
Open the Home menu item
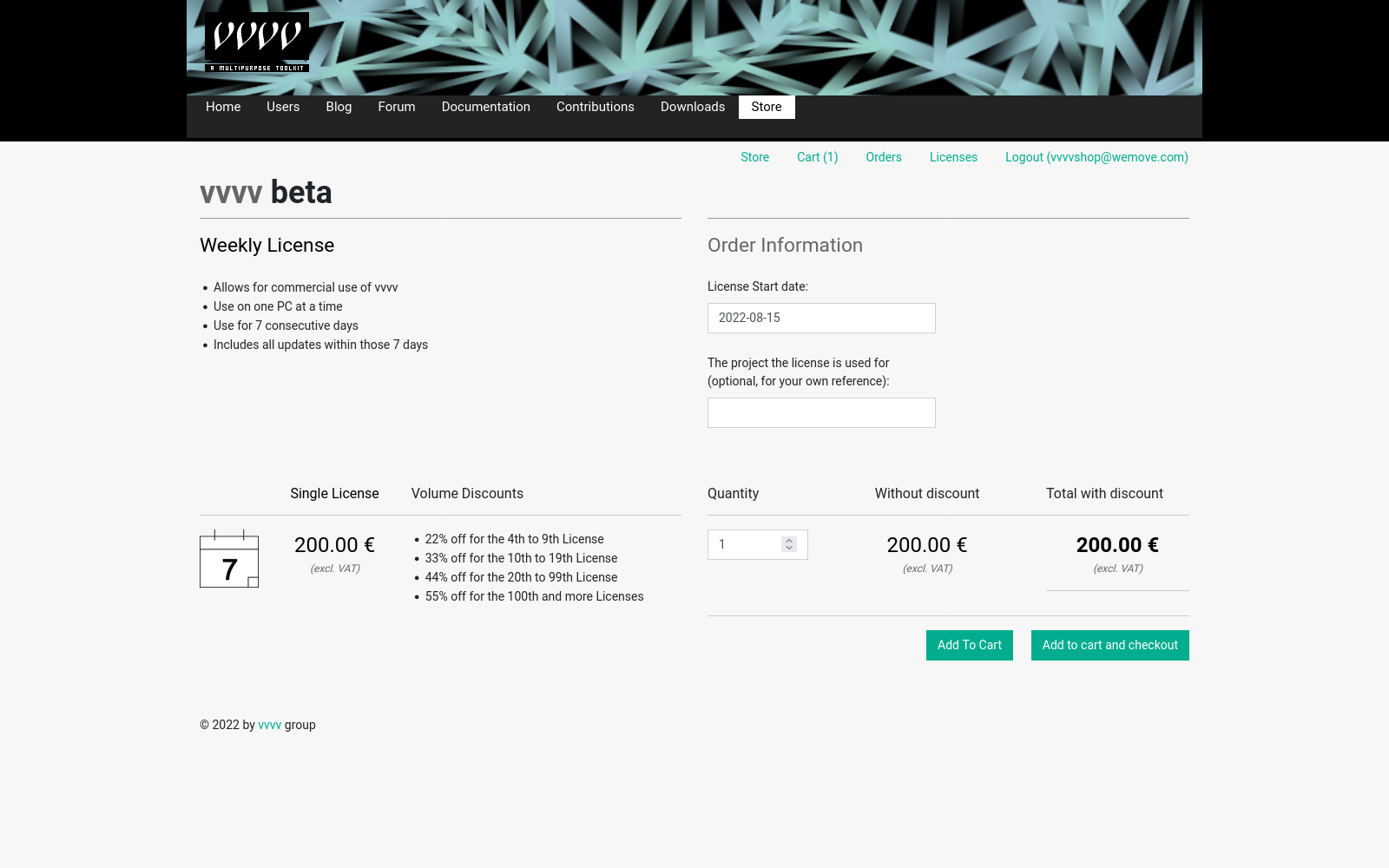[223, 107]
